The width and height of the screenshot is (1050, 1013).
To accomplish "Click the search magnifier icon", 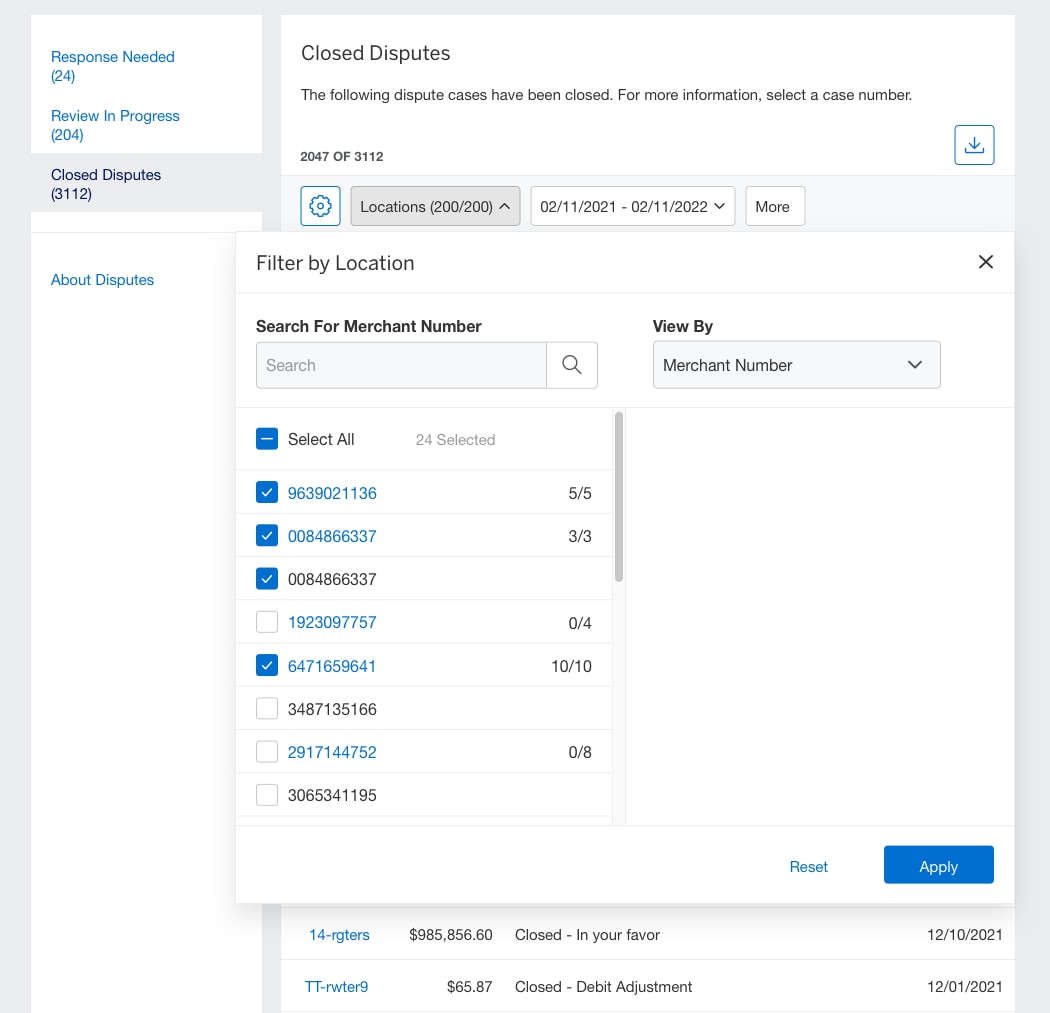I will 571,365.
